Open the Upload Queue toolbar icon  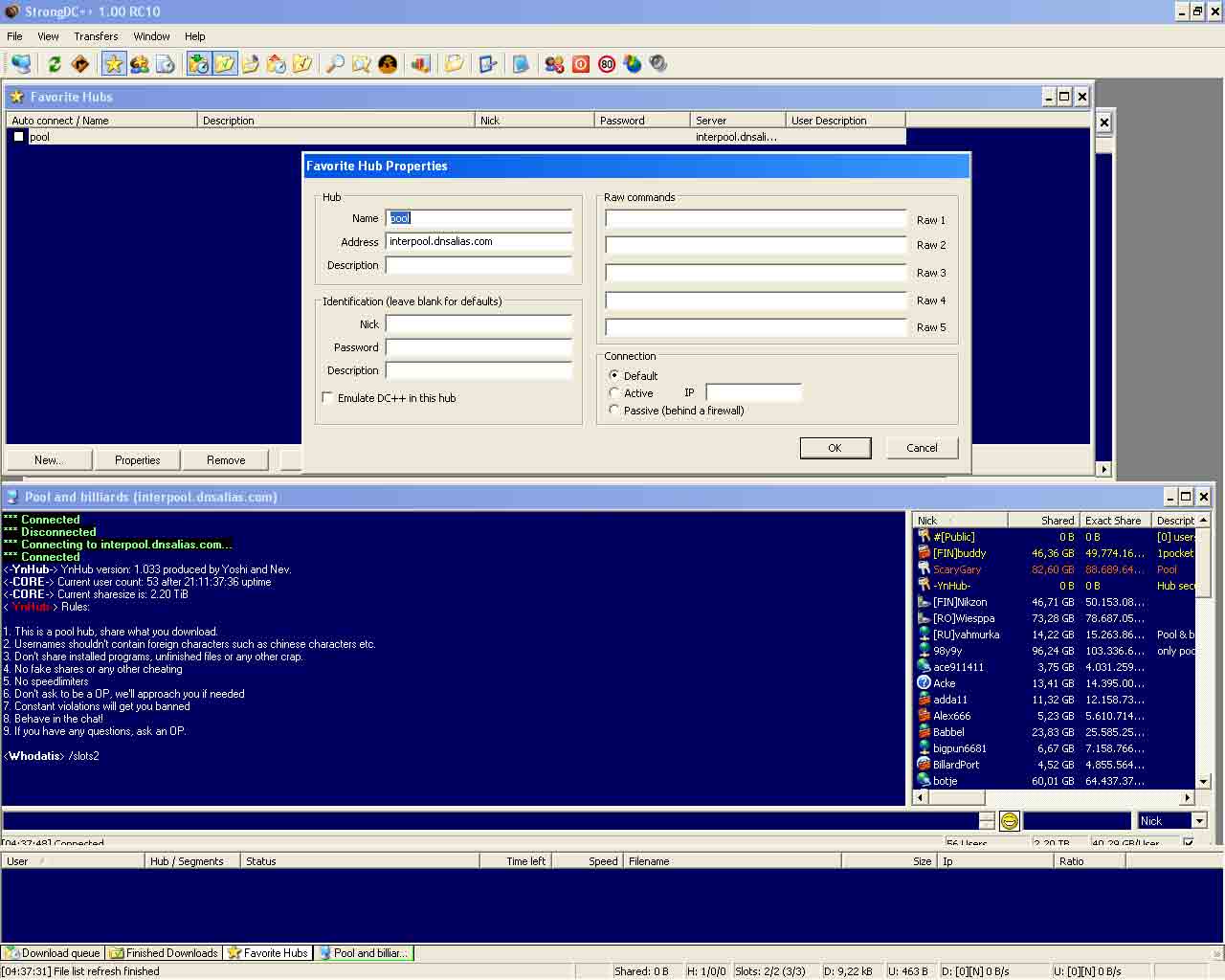point(251,64)
